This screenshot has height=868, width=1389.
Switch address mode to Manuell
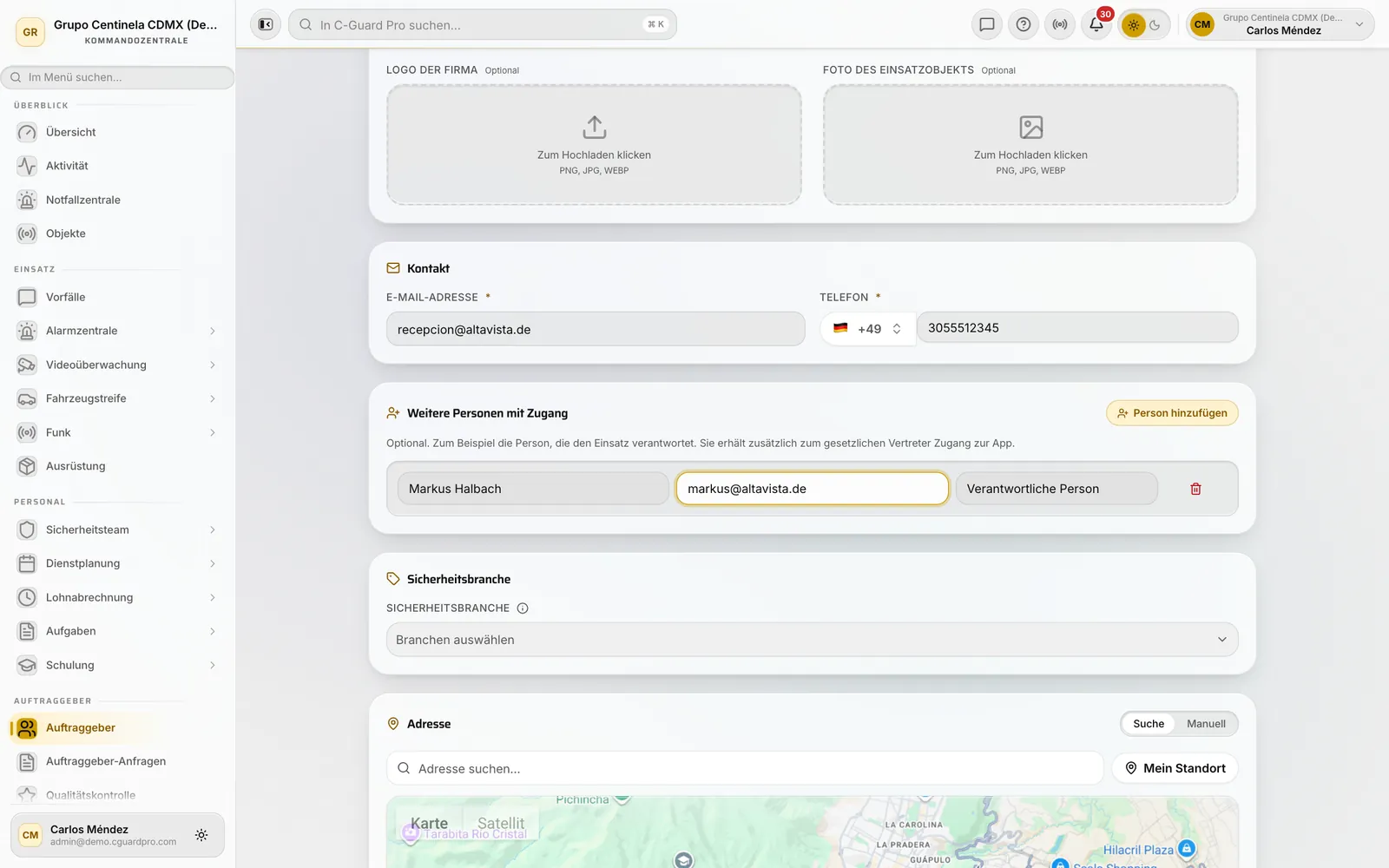pos(1206,724)
